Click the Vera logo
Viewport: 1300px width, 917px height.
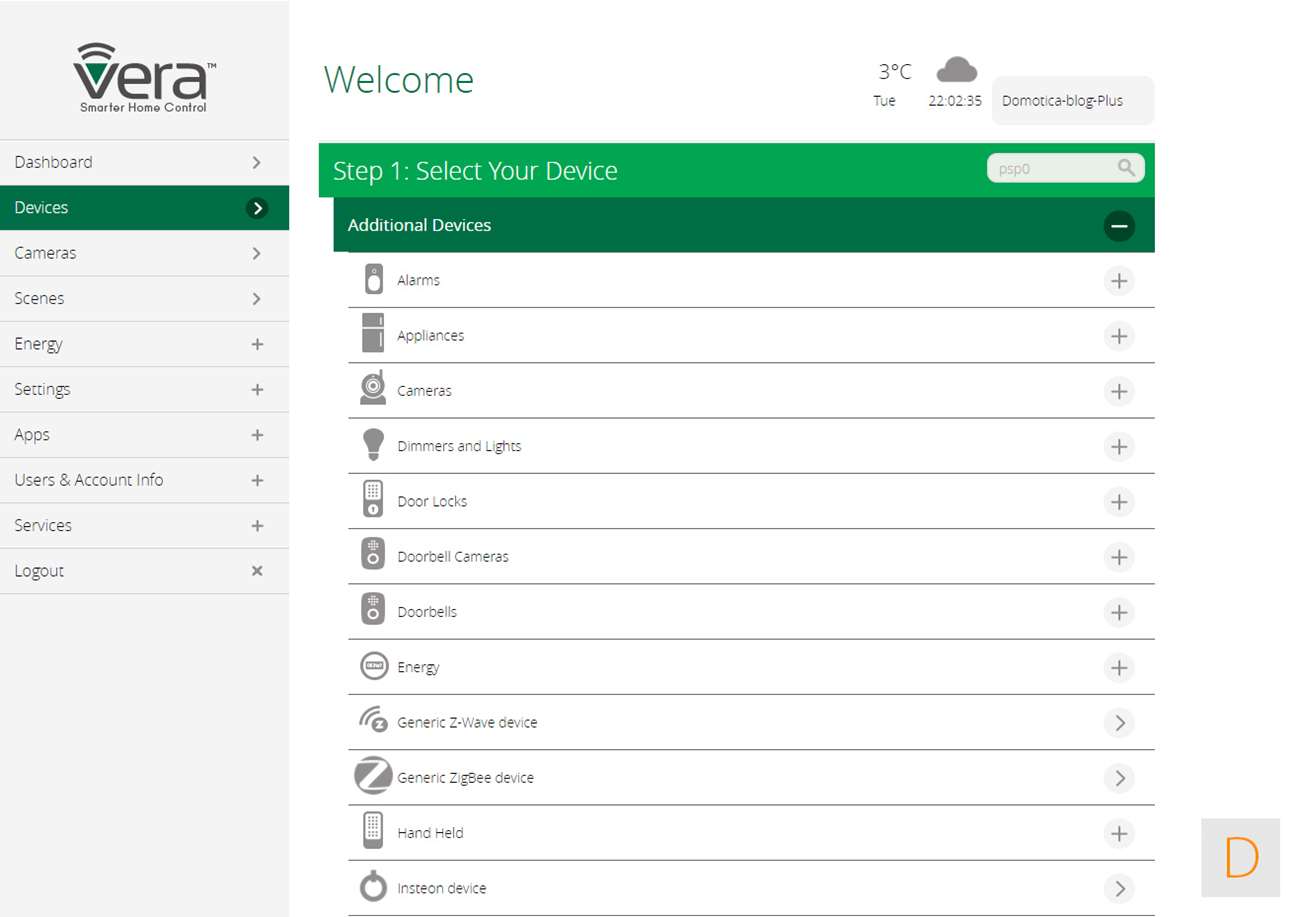pyautogui.click(x=144, y=78)
